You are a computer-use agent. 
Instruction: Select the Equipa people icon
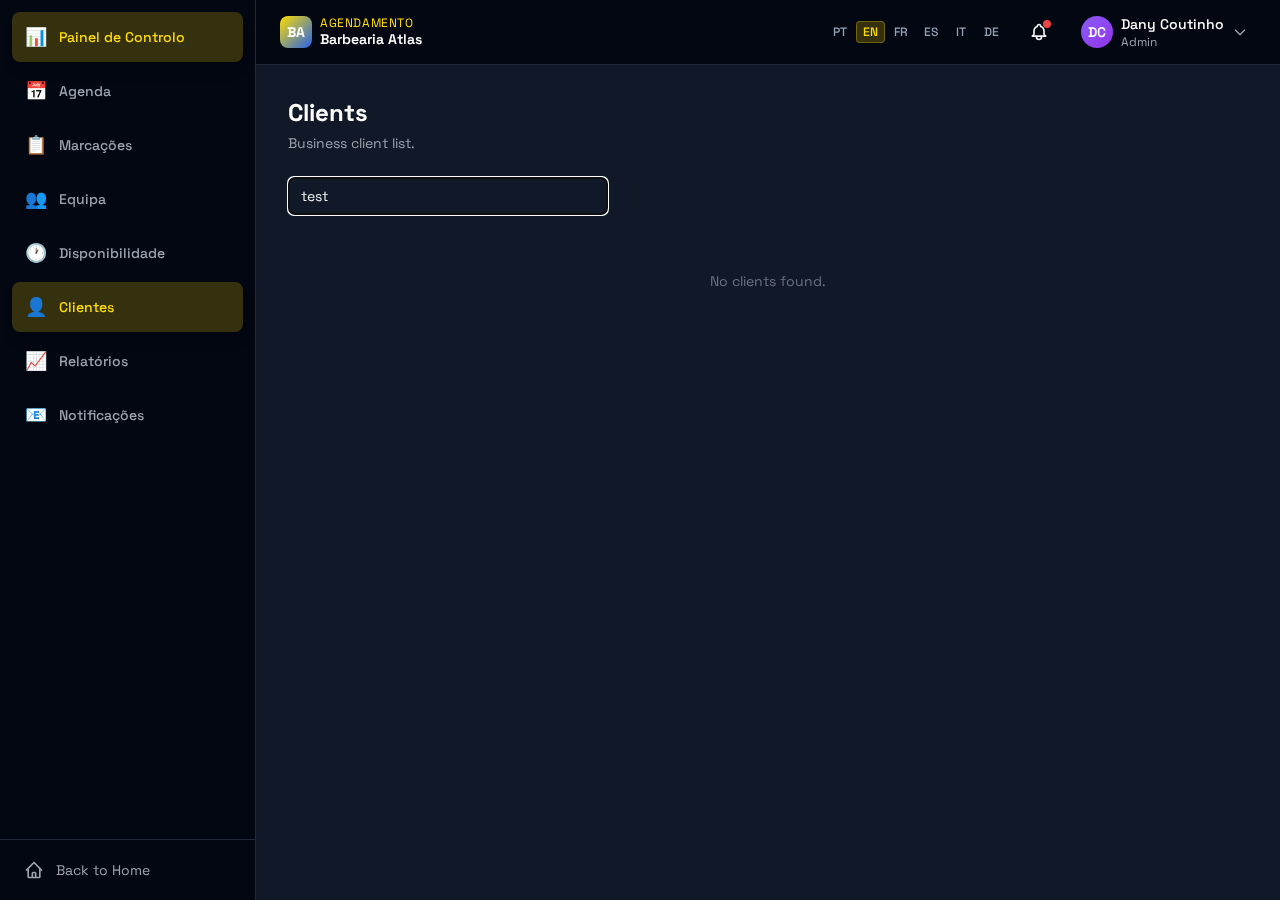coord(36,199)
